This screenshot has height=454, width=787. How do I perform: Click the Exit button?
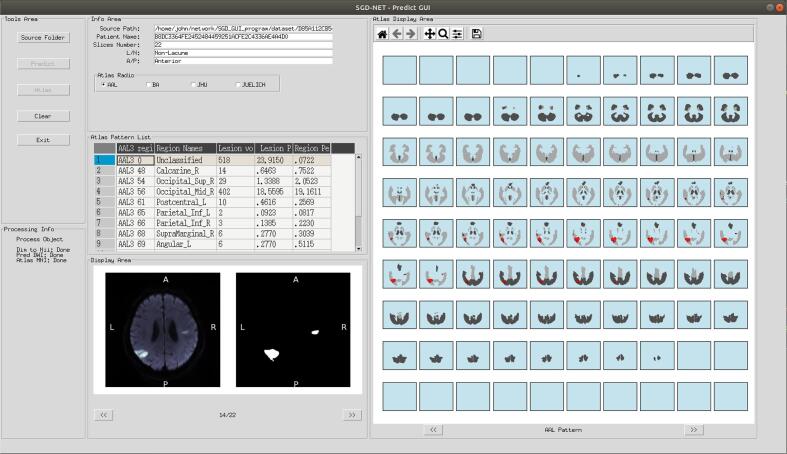pyautogui.click(x=43, y=140)
